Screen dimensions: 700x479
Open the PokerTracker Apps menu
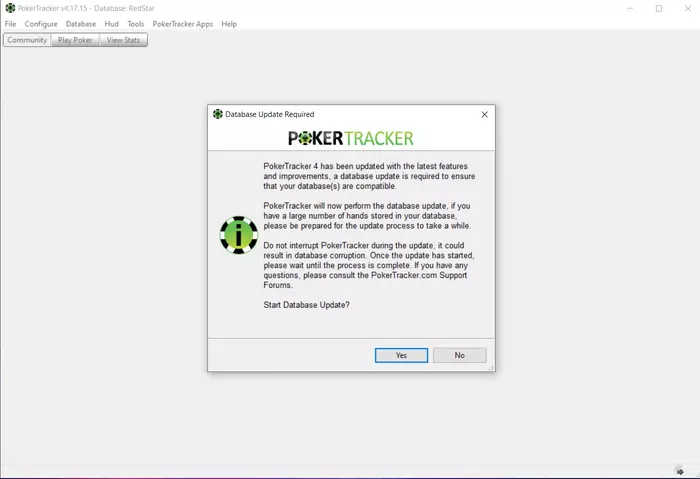pyautogui.click(x=183, y=24)
